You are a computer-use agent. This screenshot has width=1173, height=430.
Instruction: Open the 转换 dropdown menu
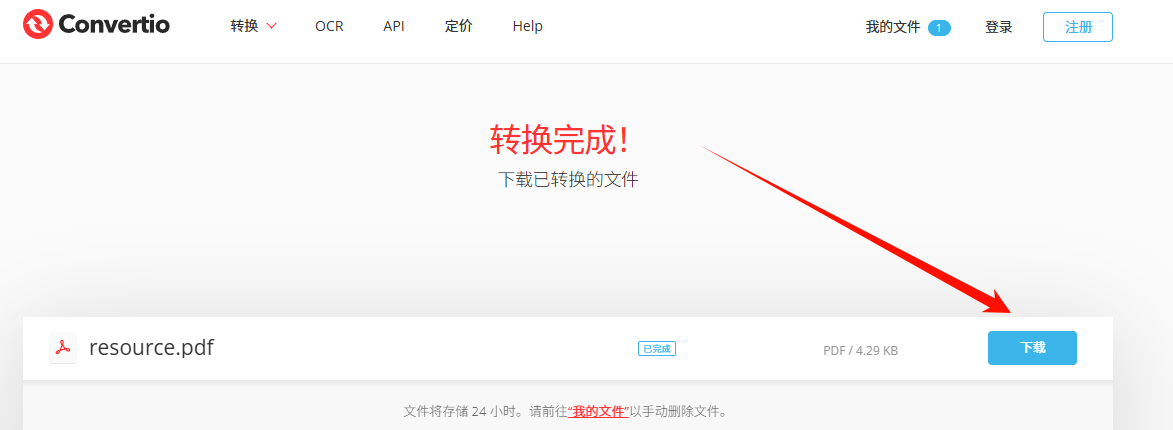(254, 26)
